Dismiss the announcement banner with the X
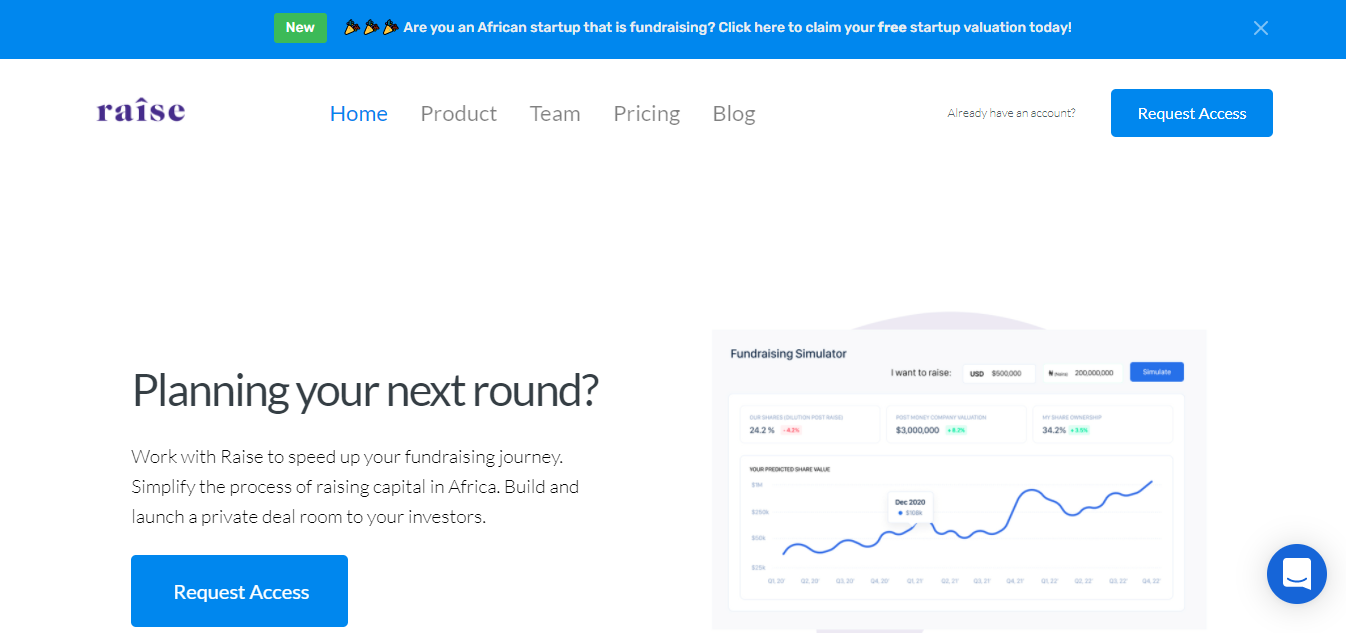The width and height of the screenshot is (1346, 633). coord(1260,28)
